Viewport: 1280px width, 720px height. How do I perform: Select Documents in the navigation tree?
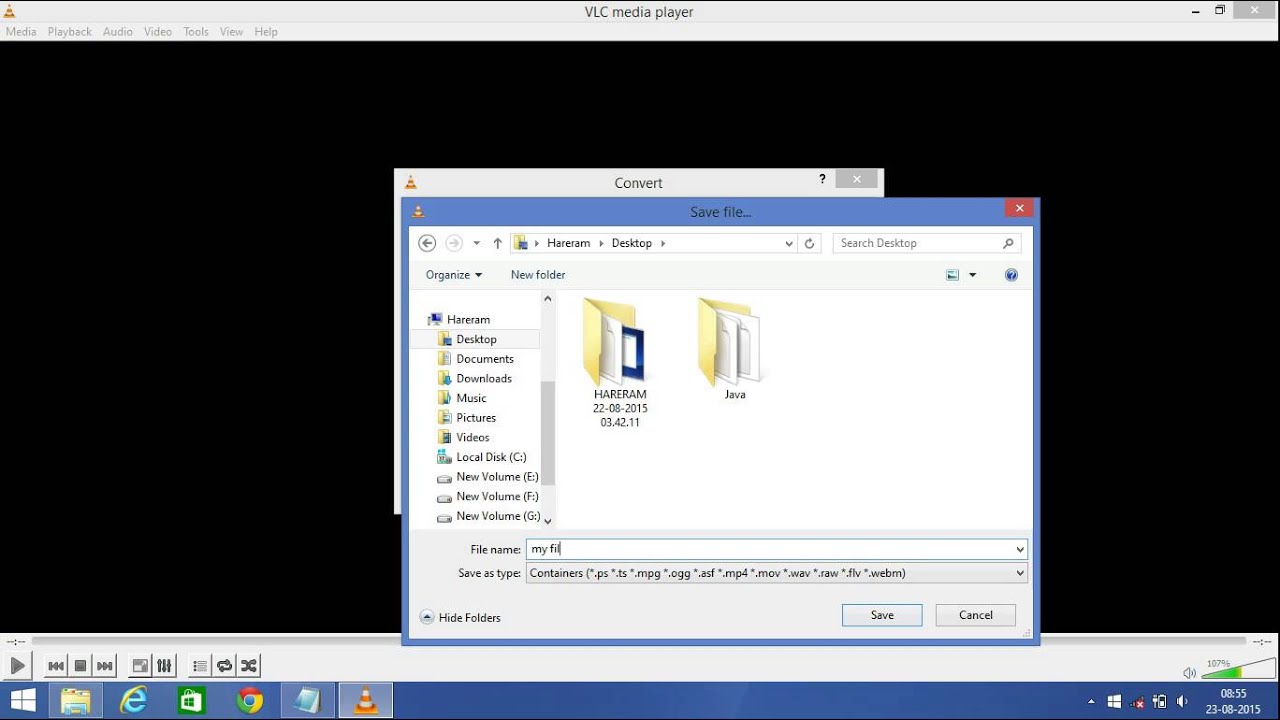(x=485, y=359)
